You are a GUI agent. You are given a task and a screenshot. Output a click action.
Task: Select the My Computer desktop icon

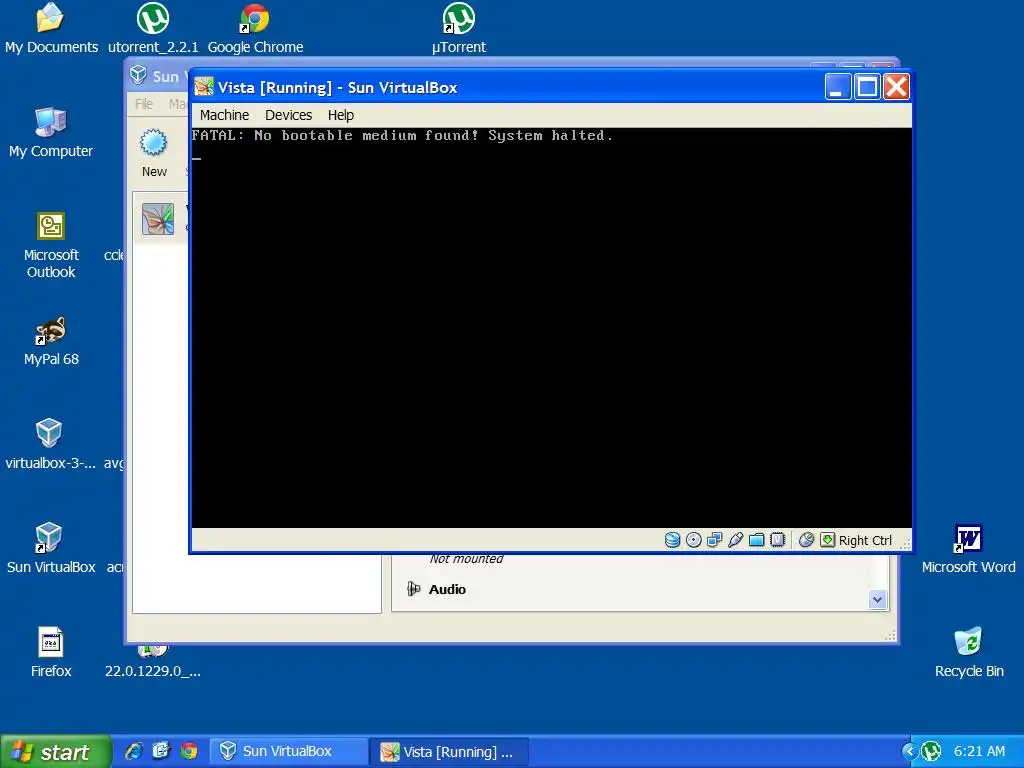click(51, 133)
